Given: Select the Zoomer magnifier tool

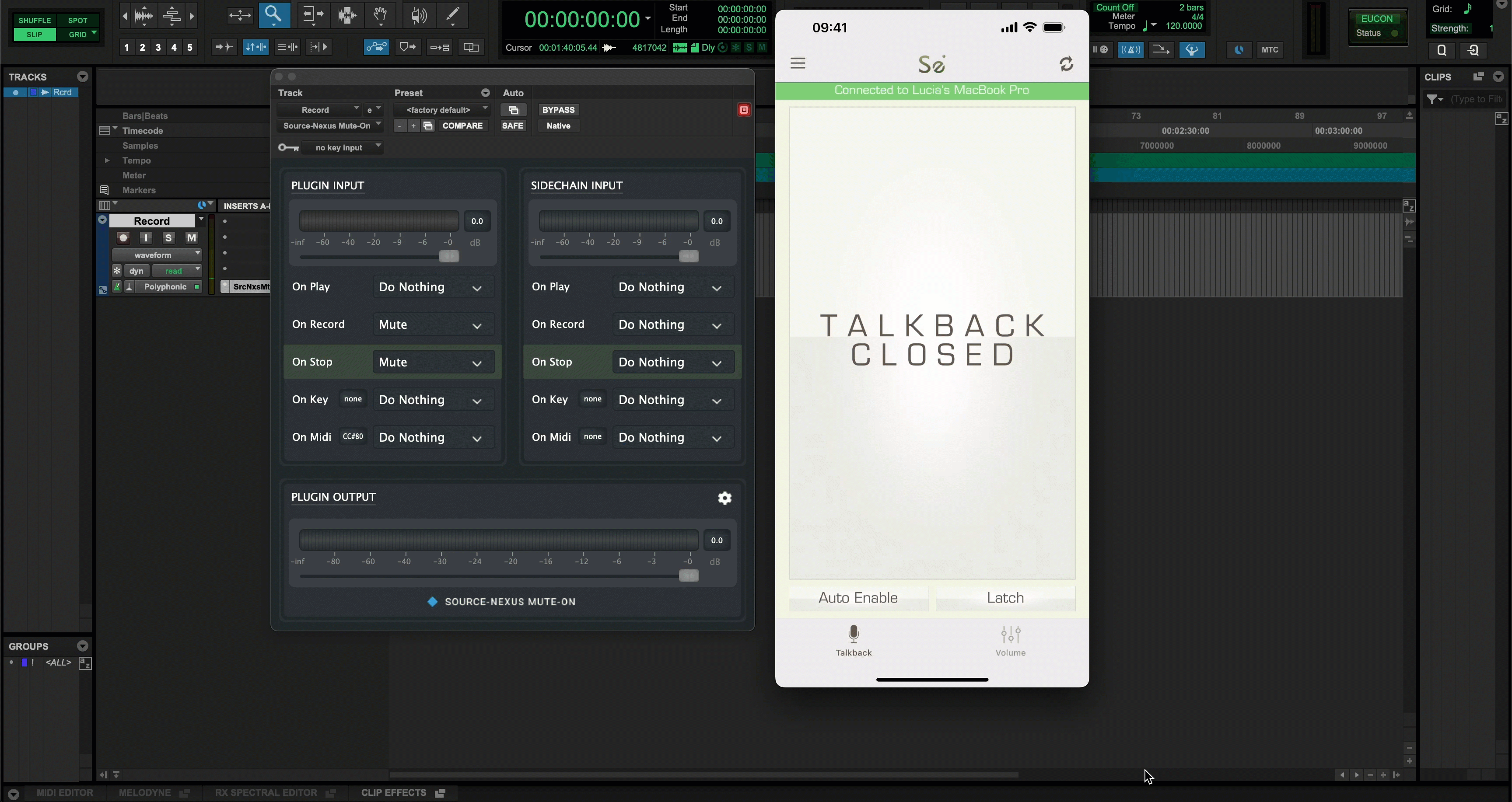Looking at the screenshot, I should pos(273,15).
